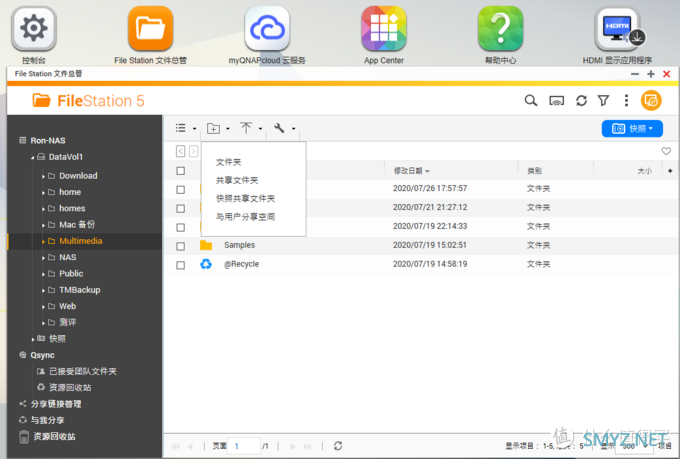
Task: Expand the TMBackup folder tree arrow
Action: point(43,291)
